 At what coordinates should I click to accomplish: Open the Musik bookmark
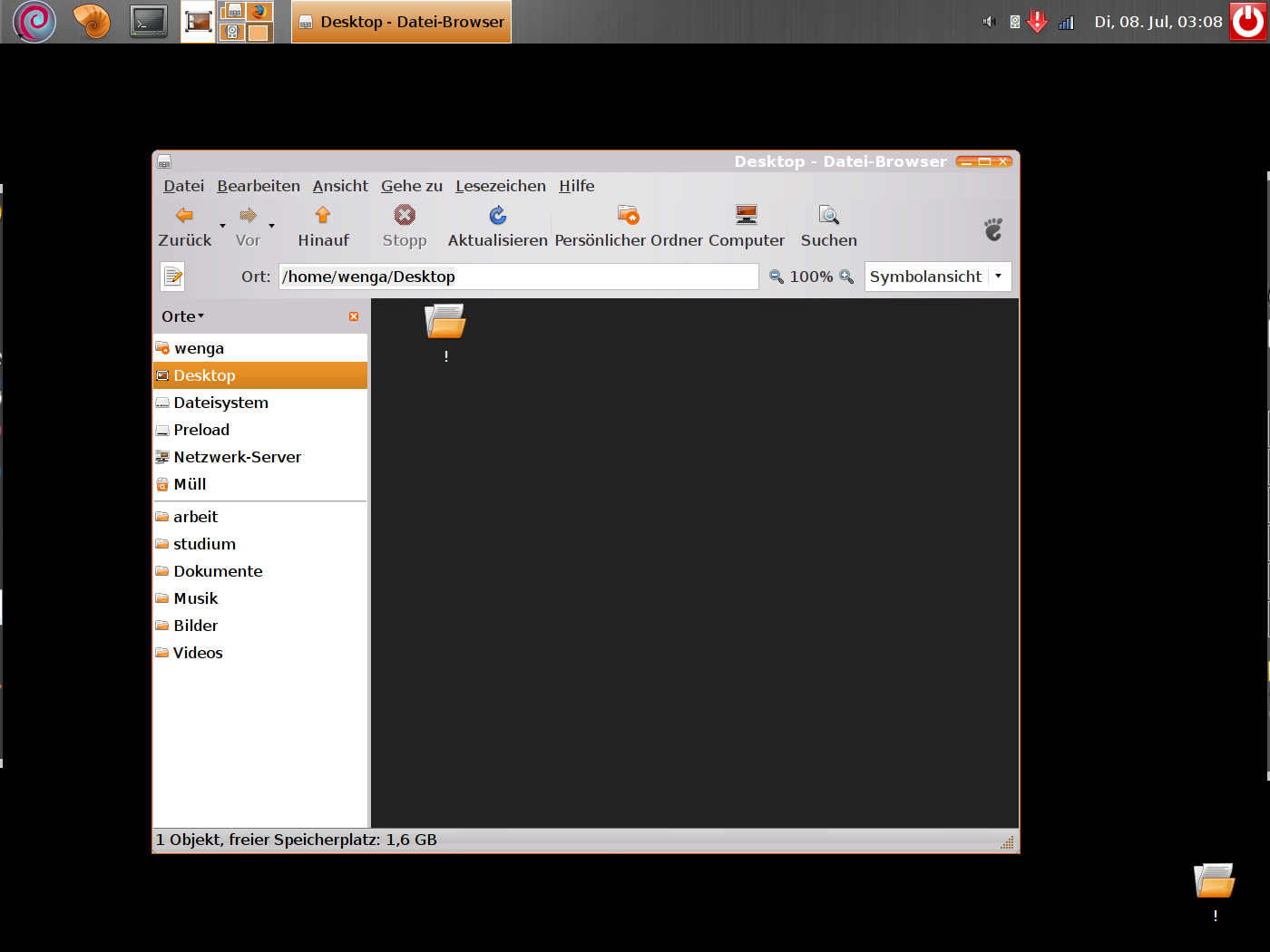click(x=260, y=598)
